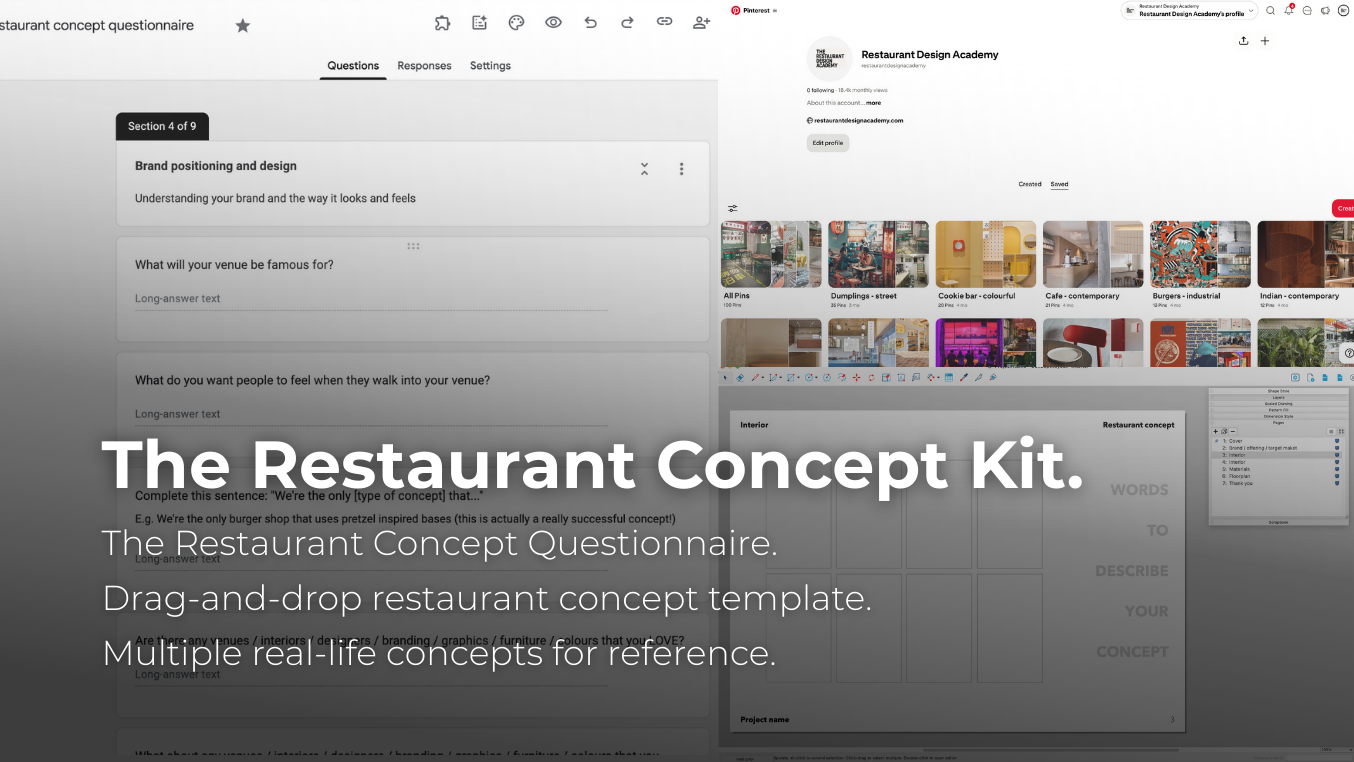Expand the Dimension Style panel
Viewport: 1354px width, 762px height.
point(1278,416)
